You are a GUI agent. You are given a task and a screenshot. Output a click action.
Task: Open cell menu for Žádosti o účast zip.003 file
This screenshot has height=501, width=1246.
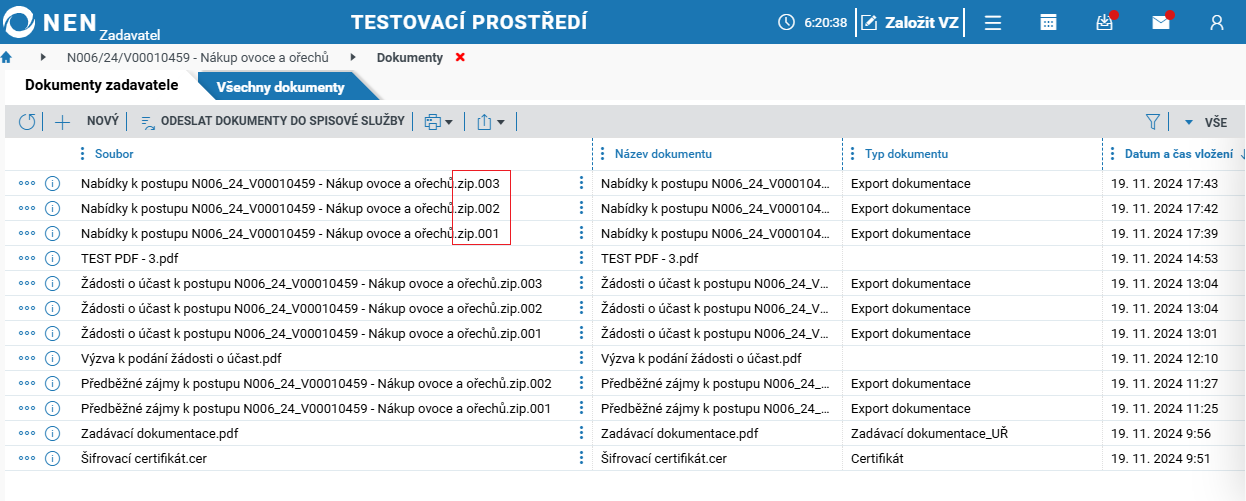(580, 283)
